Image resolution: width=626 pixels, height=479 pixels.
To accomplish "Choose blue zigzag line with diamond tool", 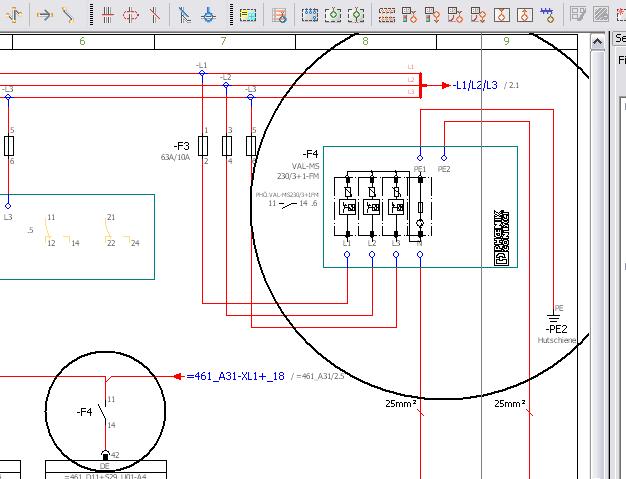I will click(548, 15).
